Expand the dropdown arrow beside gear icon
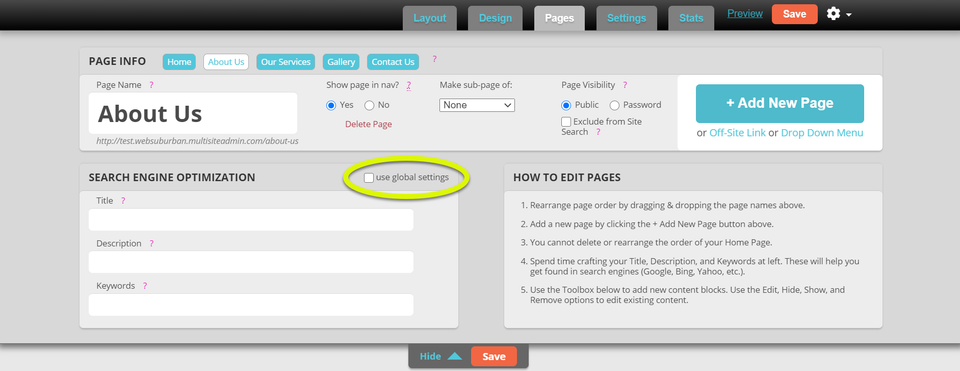The width and height of the screenshot is (960, 371). pyautogui.click(x=849, y=15)
